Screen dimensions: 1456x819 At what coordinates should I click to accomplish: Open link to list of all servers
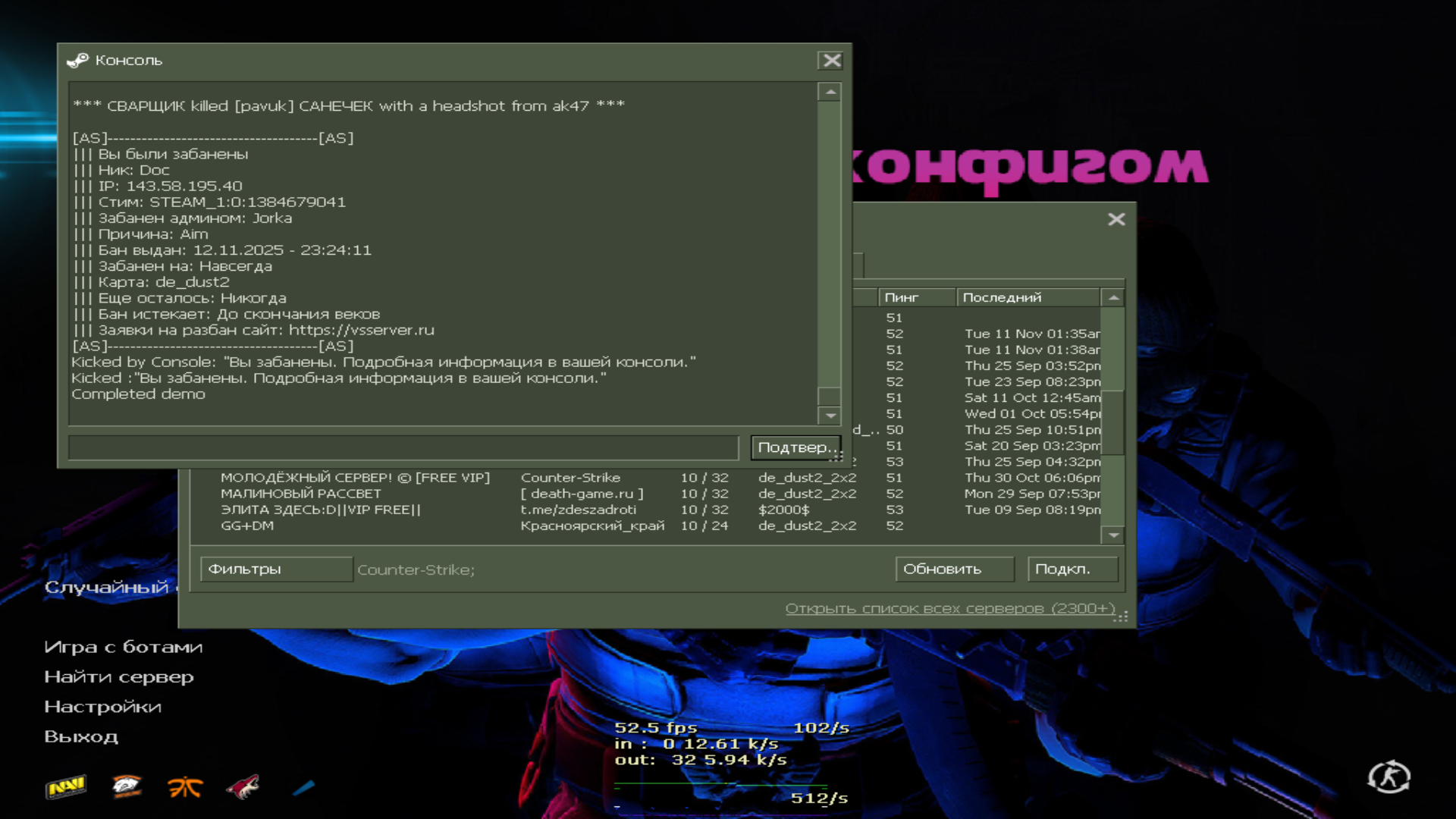[949, 608]
